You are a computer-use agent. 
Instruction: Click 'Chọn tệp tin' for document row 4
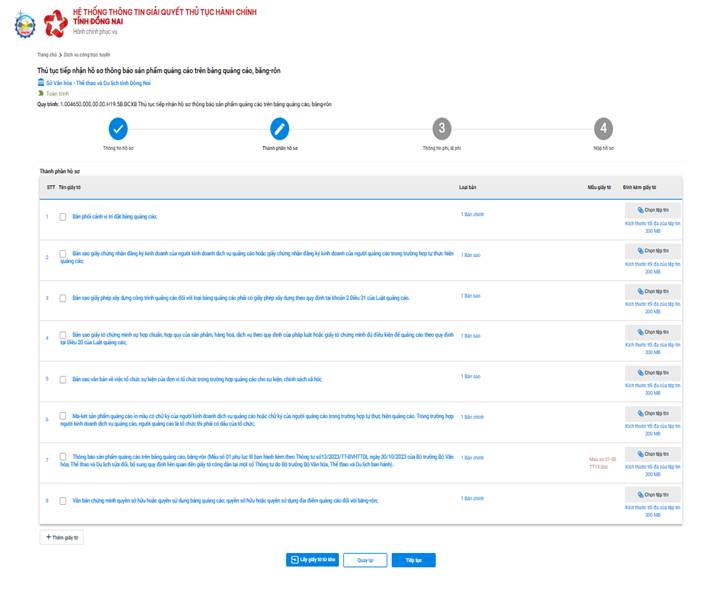pos(652,333)
